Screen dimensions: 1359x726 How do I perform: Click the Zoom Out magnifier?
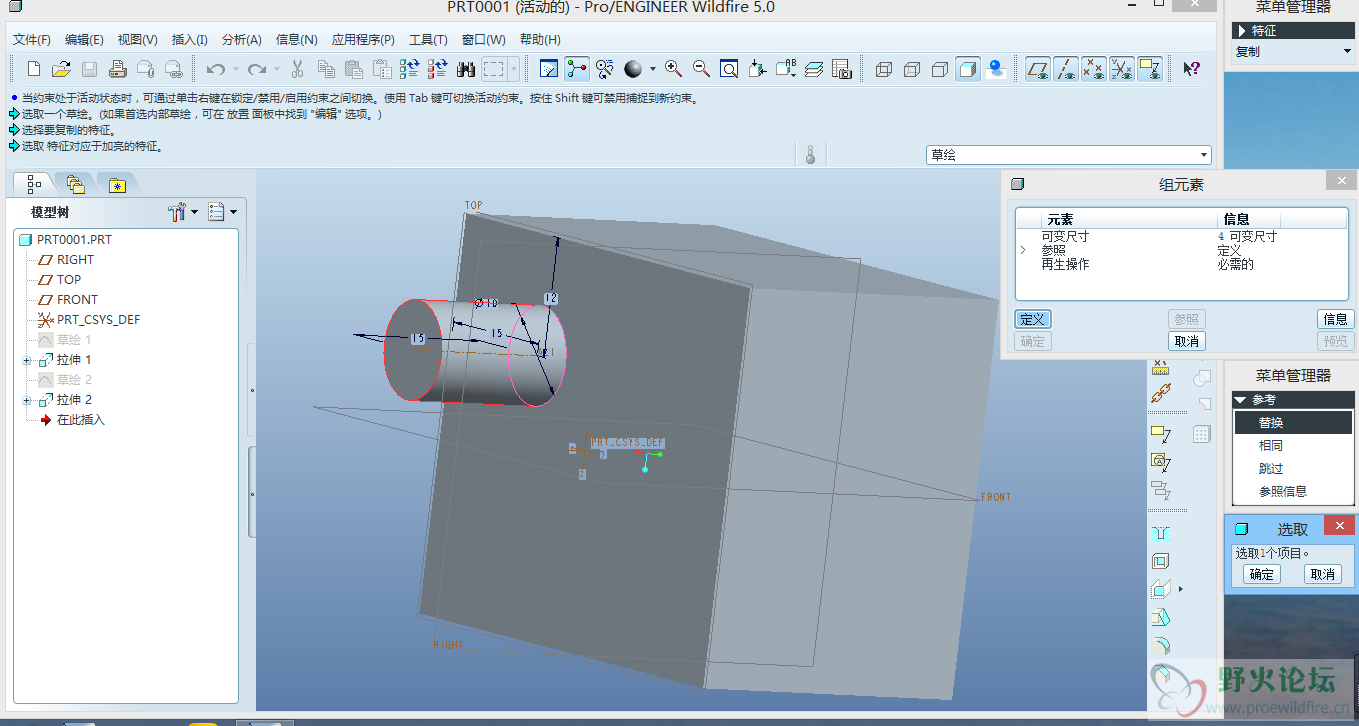point(701,69)
